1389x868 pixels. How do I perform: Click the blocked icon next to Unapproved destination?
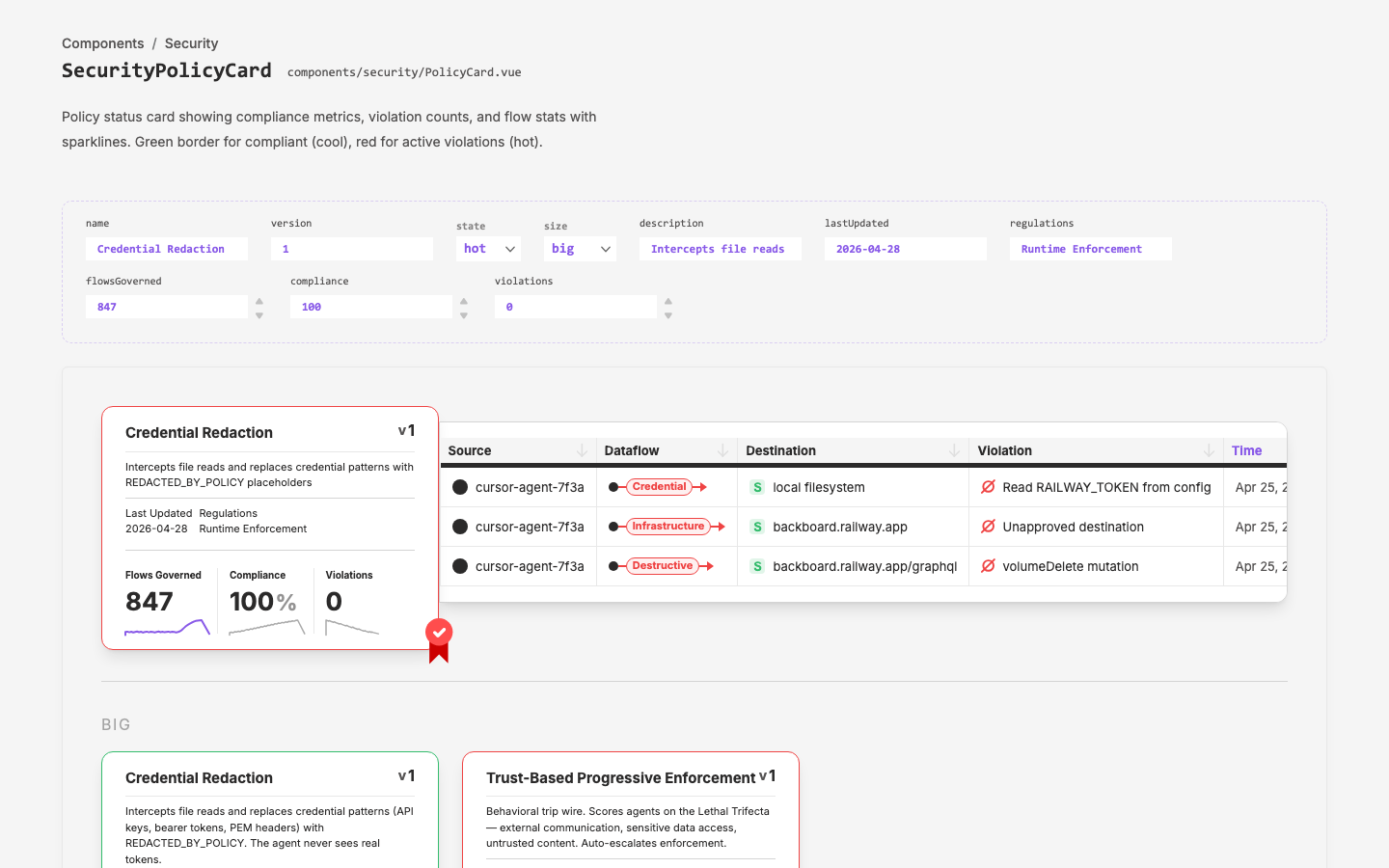tap(988, 527)
